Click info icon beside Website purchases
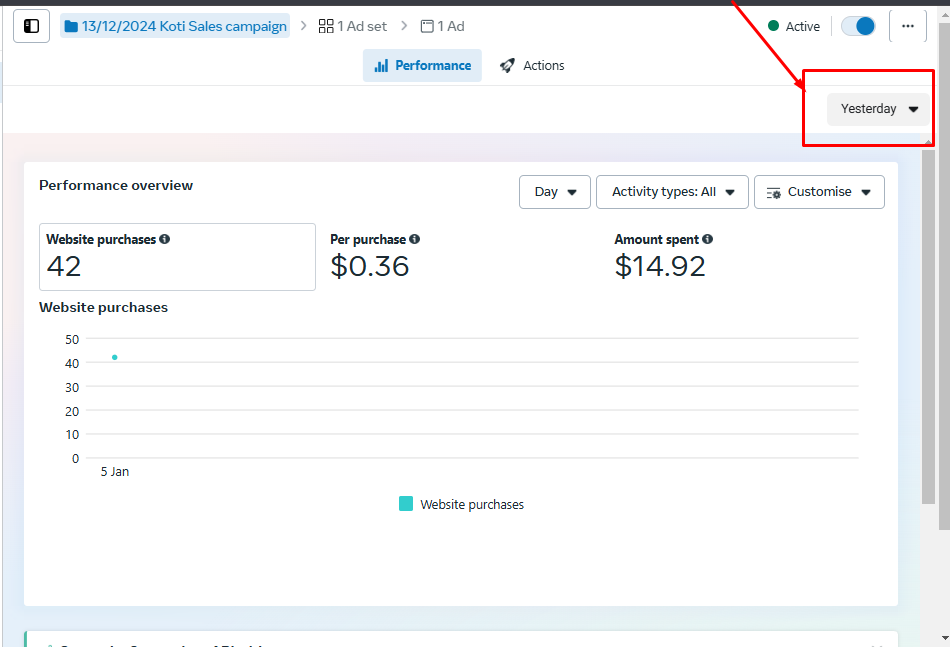This screenshot has height=647, width=950. point(164,239)
